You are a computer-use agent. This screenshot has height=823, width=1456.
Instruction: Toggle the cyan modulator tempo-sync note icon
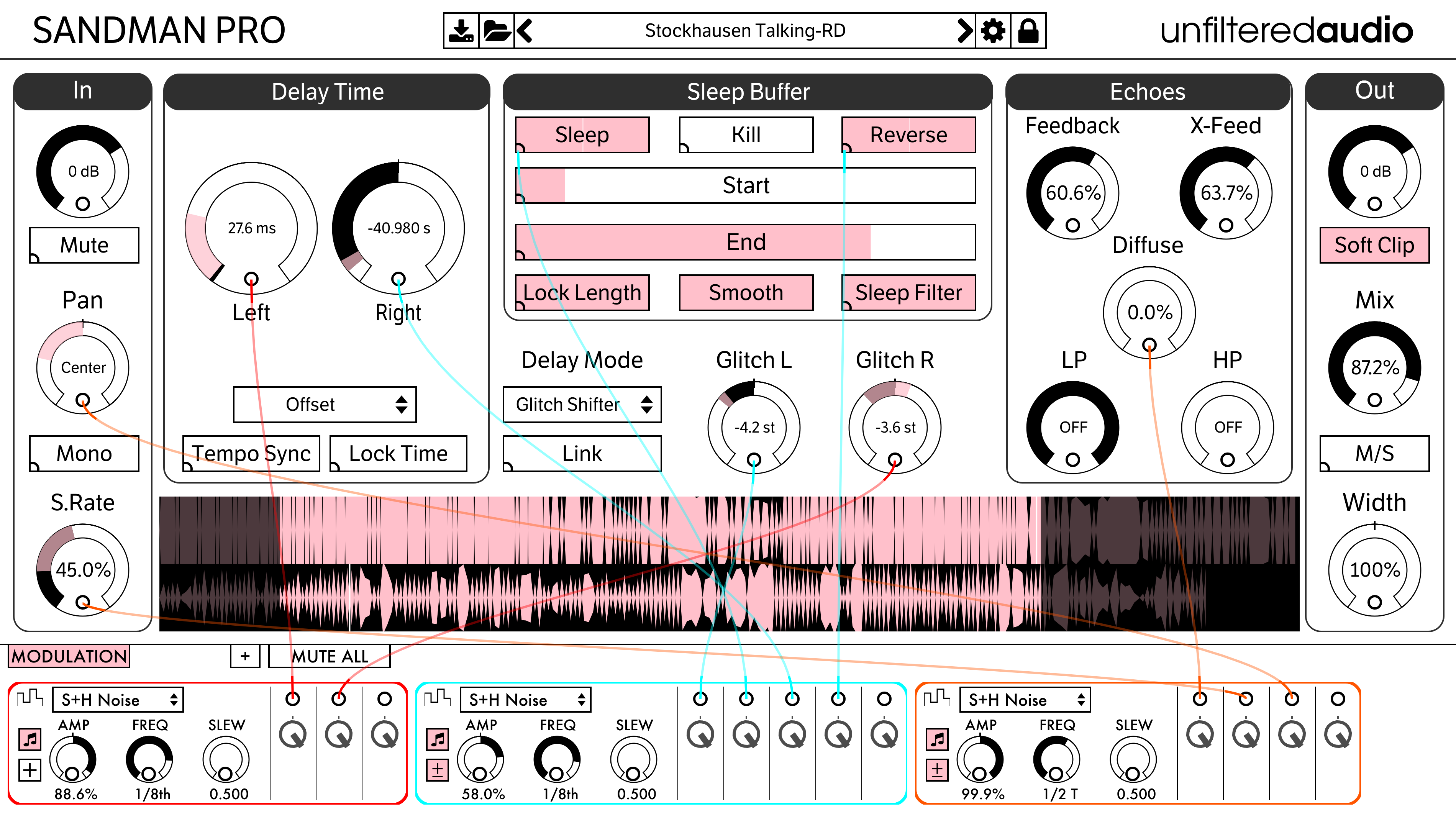(x=438, y=739)
